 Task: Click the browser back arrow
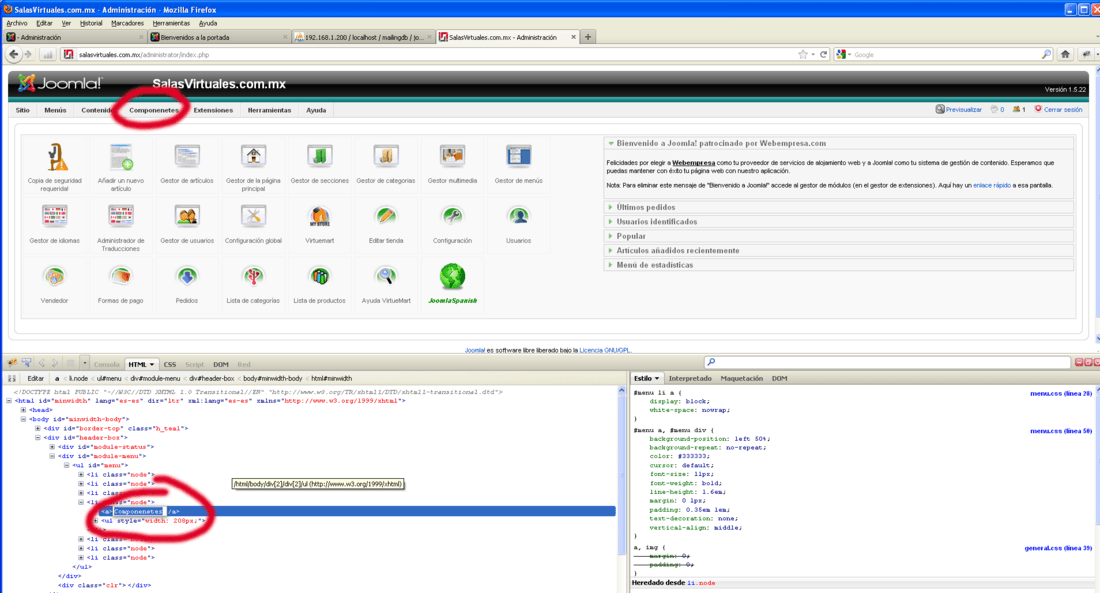[x=13, y=54]
